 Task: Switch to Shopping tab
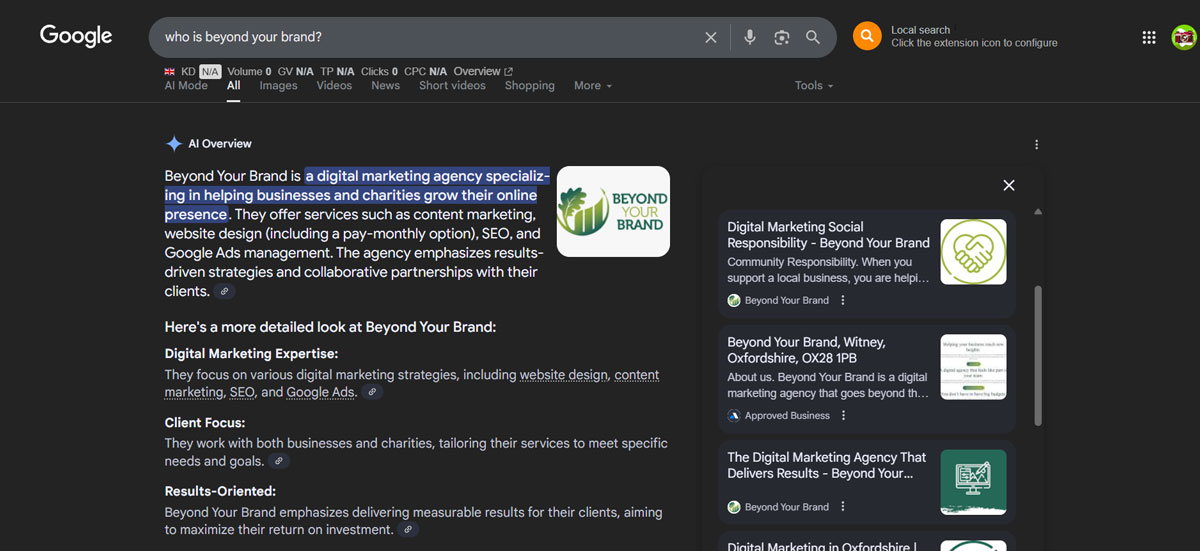(530, 86)
